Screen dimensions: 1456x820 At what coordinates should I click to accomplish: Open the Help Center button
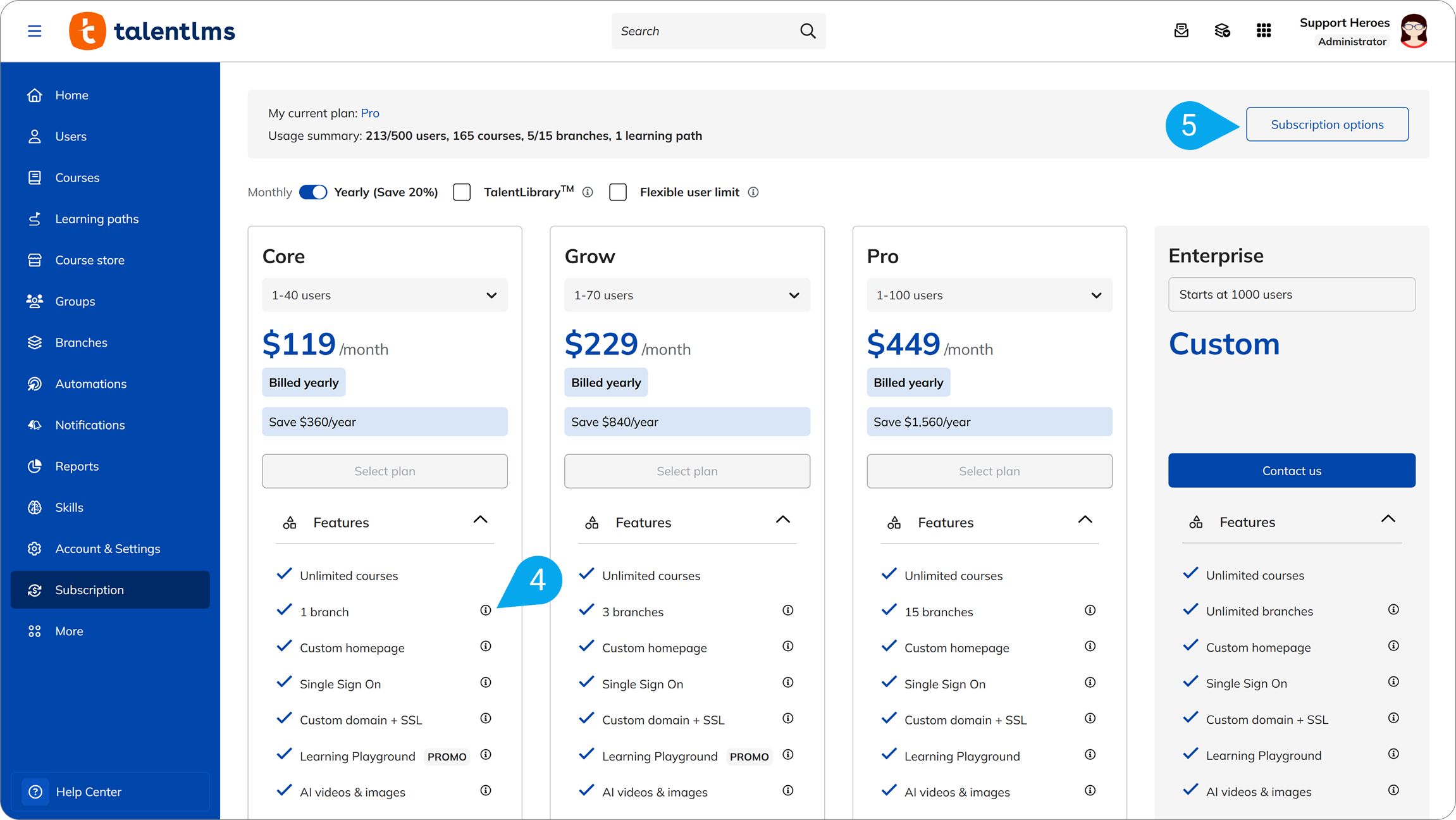tap(110, 792)
